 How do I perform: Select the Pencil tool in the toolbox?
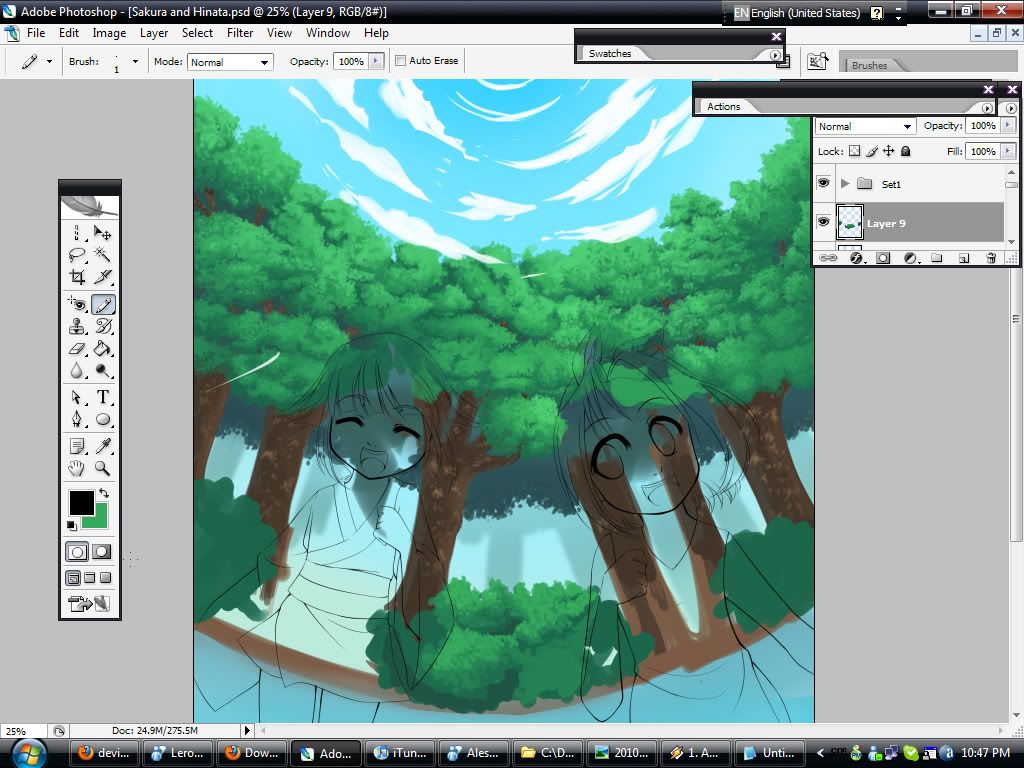pos(103,304)
